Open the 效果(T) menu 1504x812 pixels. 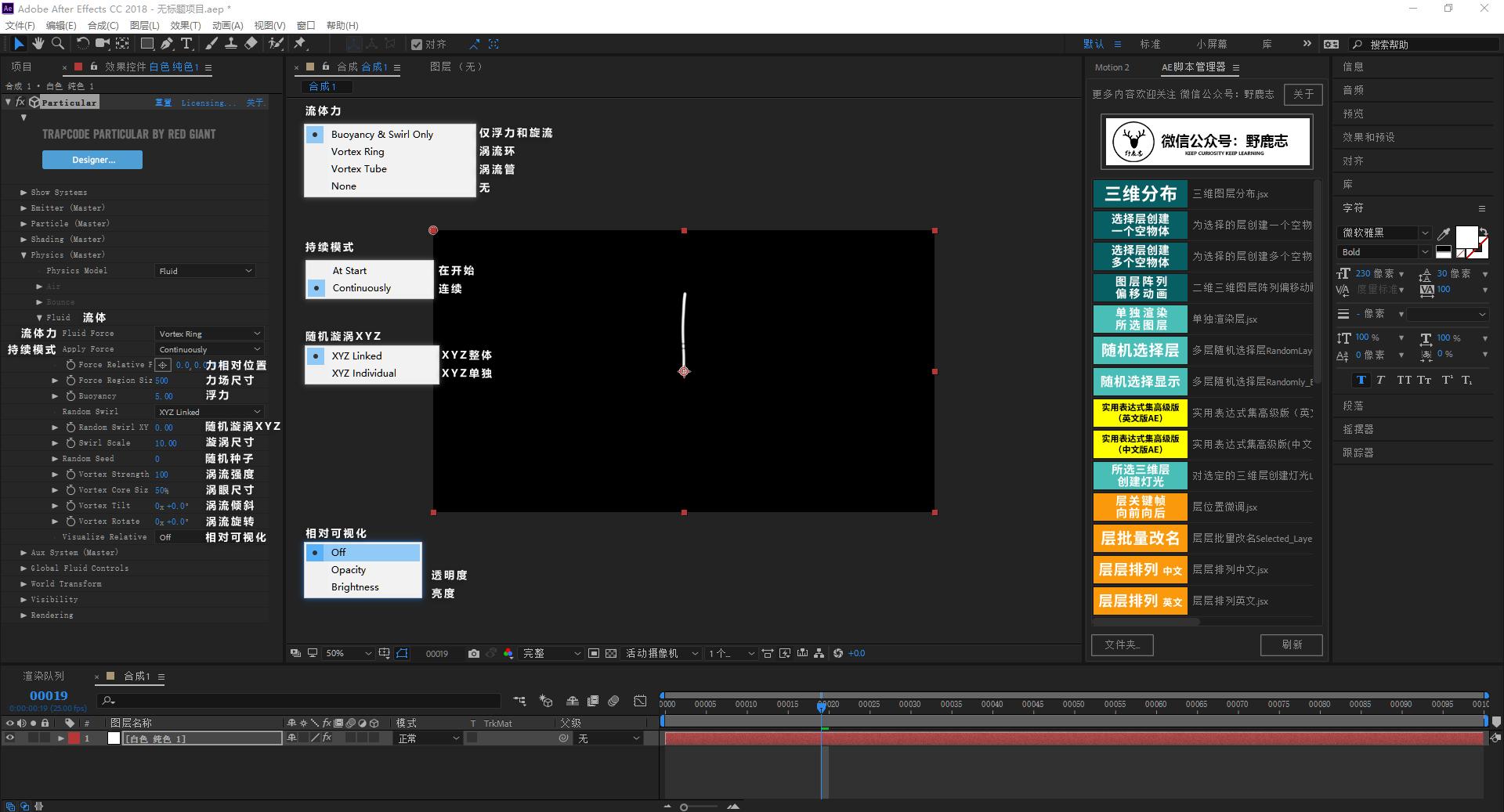click(186, 25)
